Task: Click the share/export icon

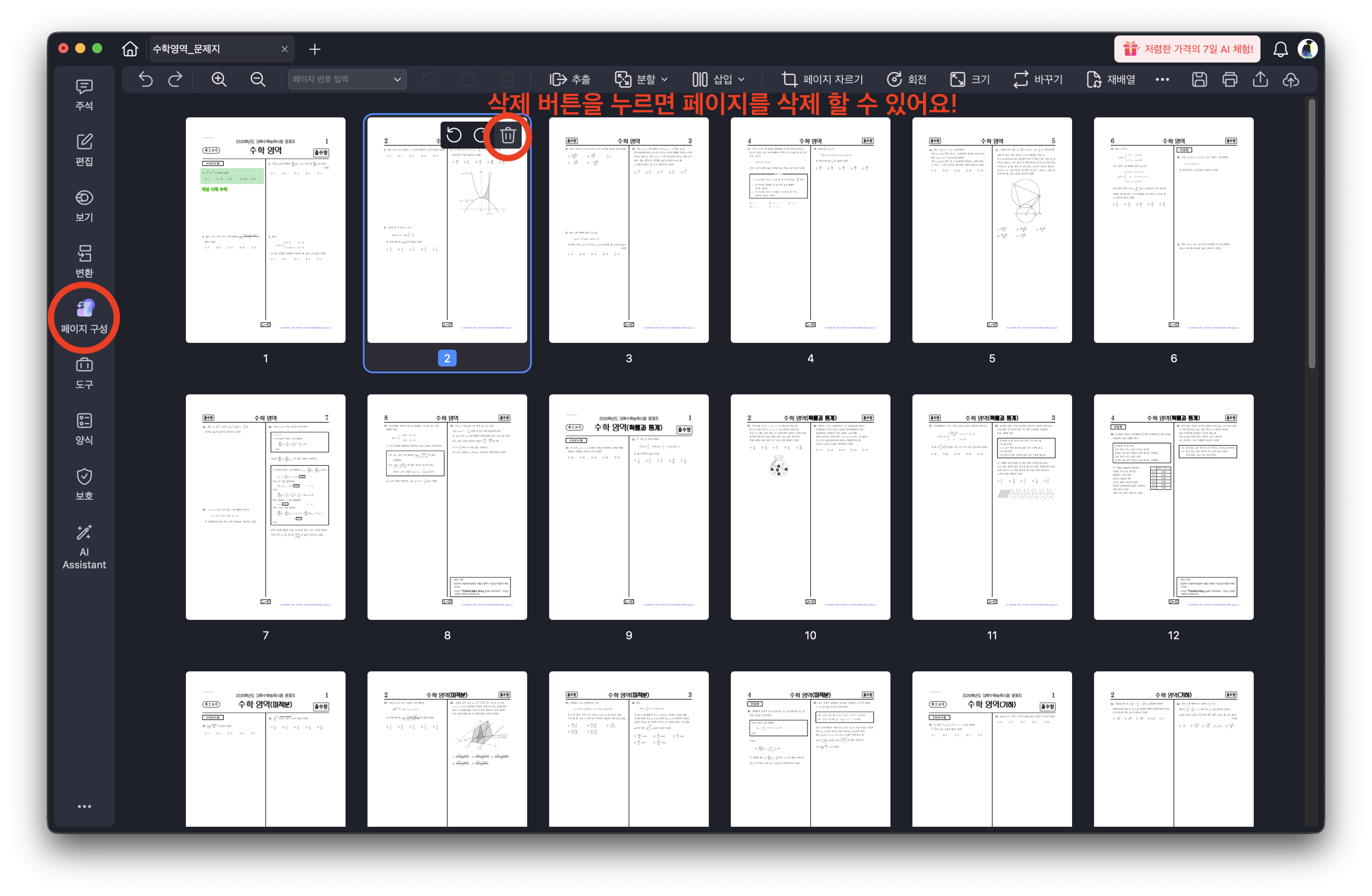Action: pyautogui.click(x=1260, y=79)
